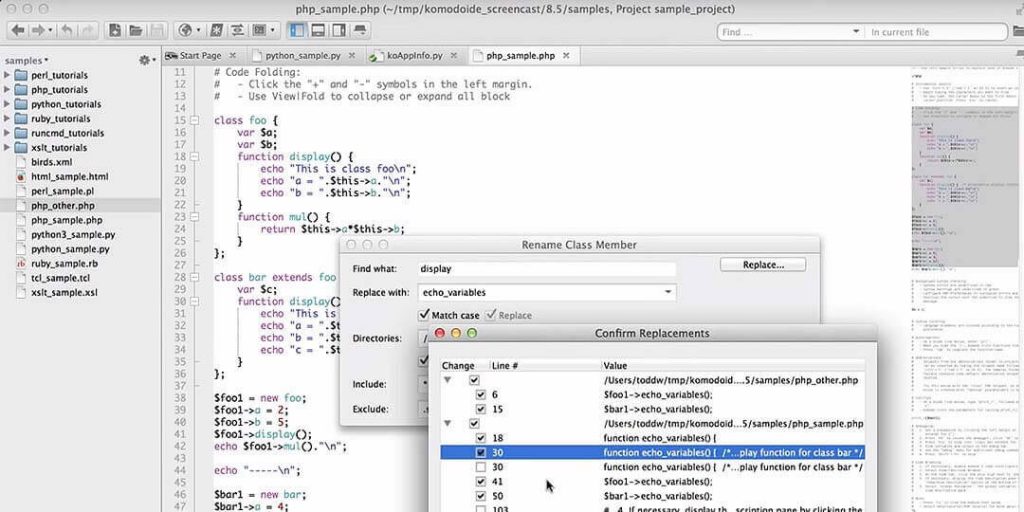This screenshot has height=512, width=1024.
Task: Uncheck the checkbox in highlighted line 30 row
Action: pos(481,453)
